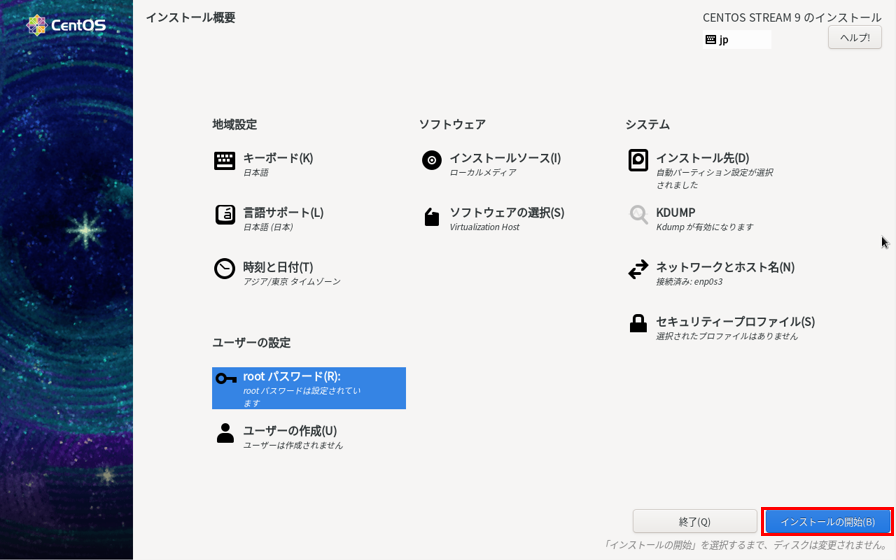The width and height of the screenshot is (896, 560).
Task: Click the 'システム' section heading
Action: pos(647,125)
